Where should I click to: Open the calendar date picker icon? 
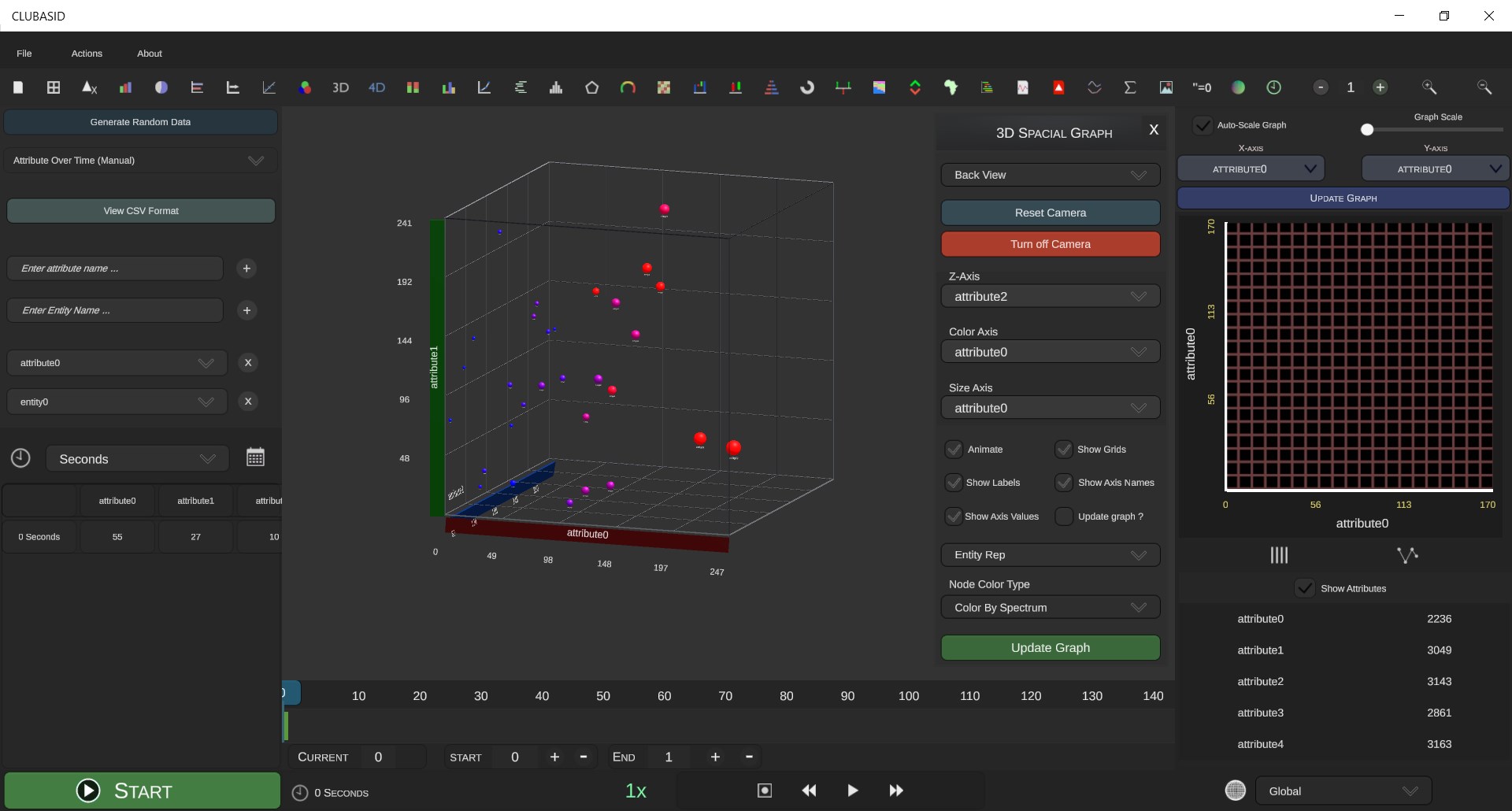click(x=255, y=457)
